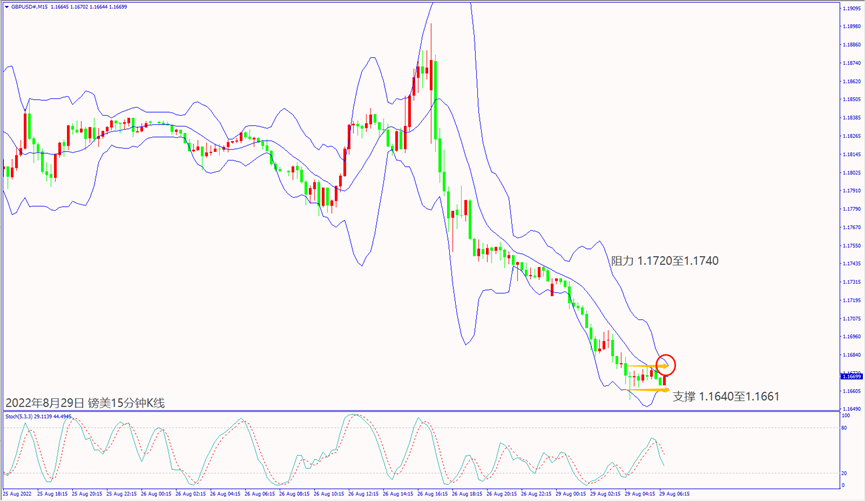Click the 80 level on stochastic scale

tap(844, 429)
